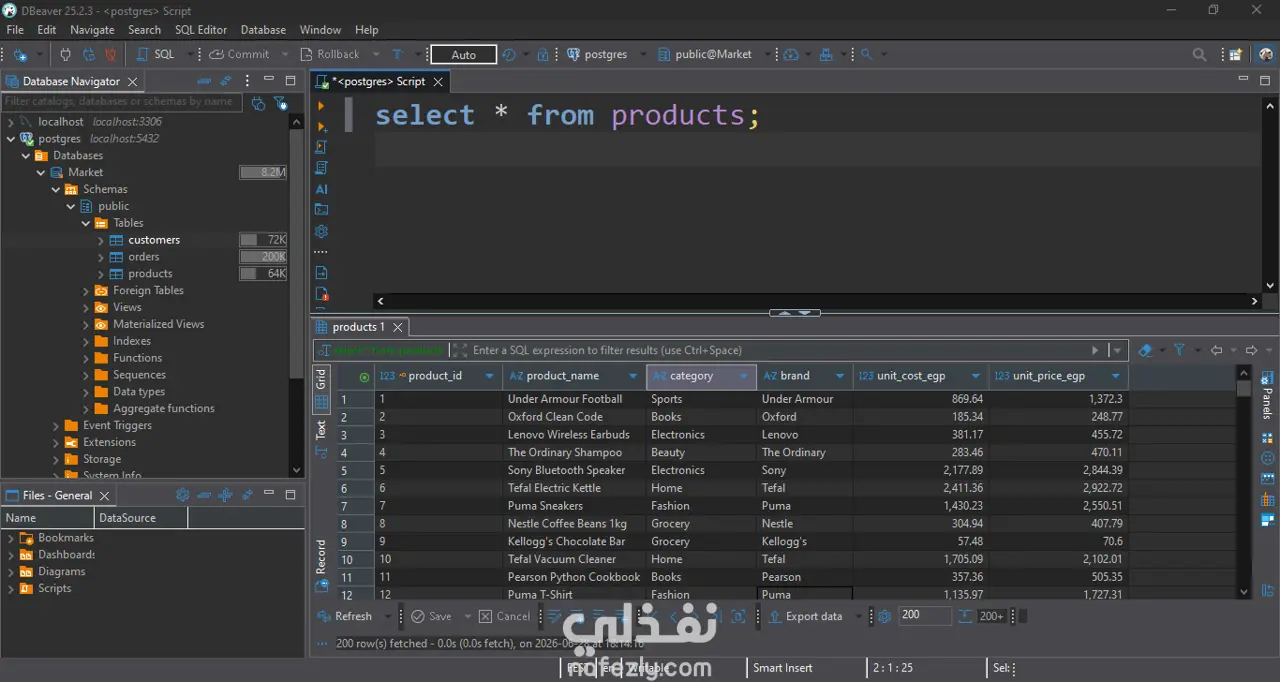Expand the customers table node
Screen dimensions: 1280x682
[101, 240]
